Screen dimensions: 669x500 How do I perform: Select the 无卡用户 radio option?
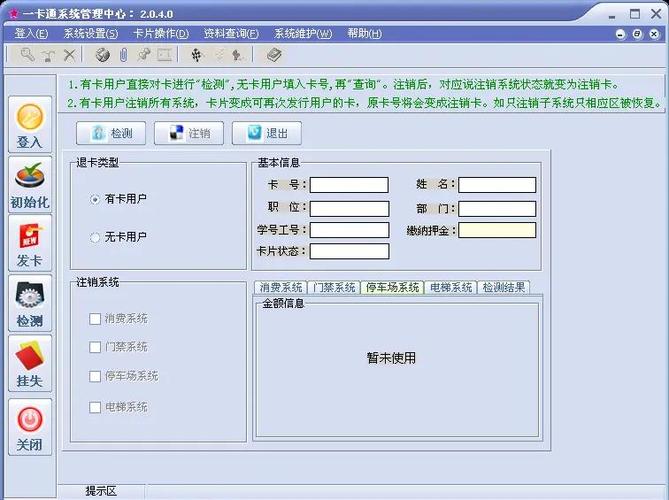pyautogui.click(x=95, y=237)
